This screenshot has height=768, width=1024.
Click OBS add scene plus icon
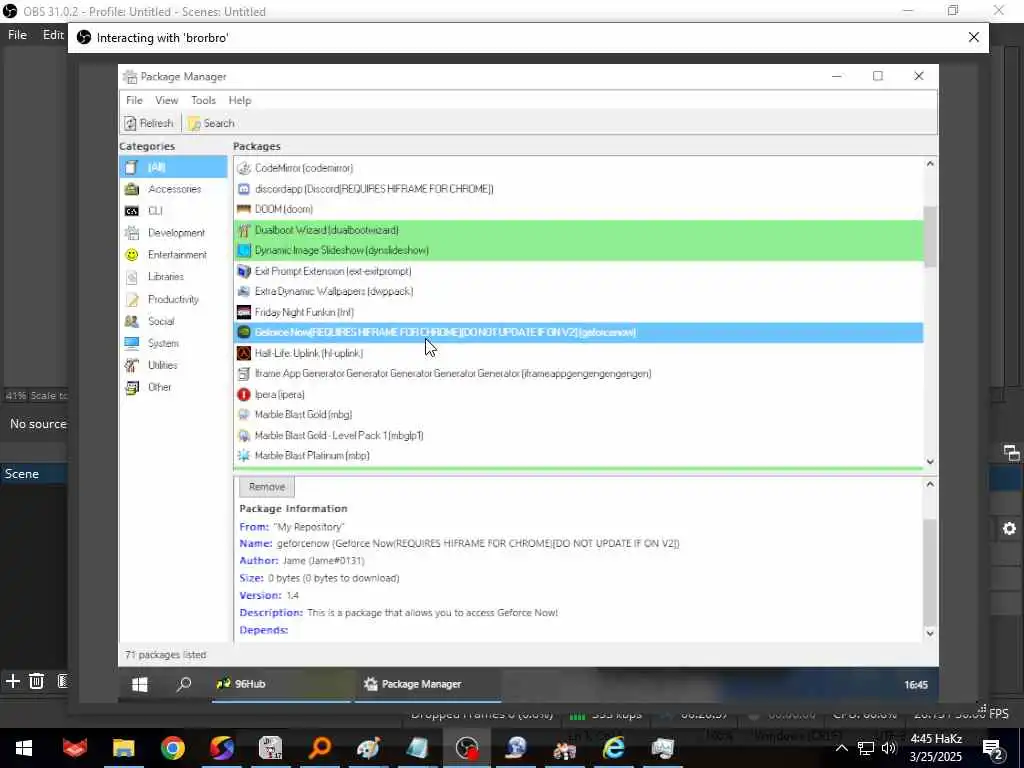[x=12, y=682]
